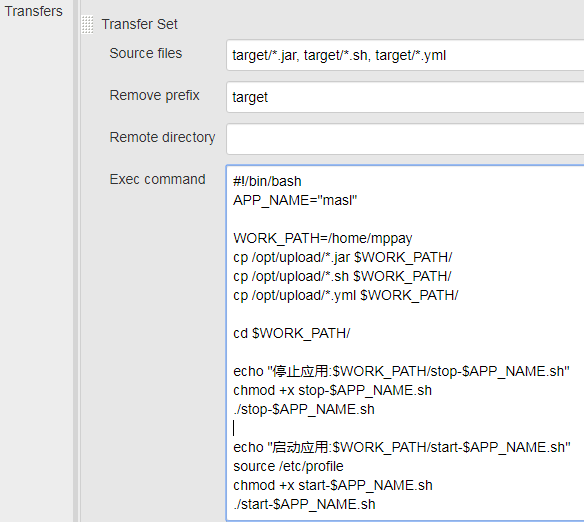Place cursor on cd $WORK_PATH/ line
The image size is (584, 522).
tap(292, 333)
